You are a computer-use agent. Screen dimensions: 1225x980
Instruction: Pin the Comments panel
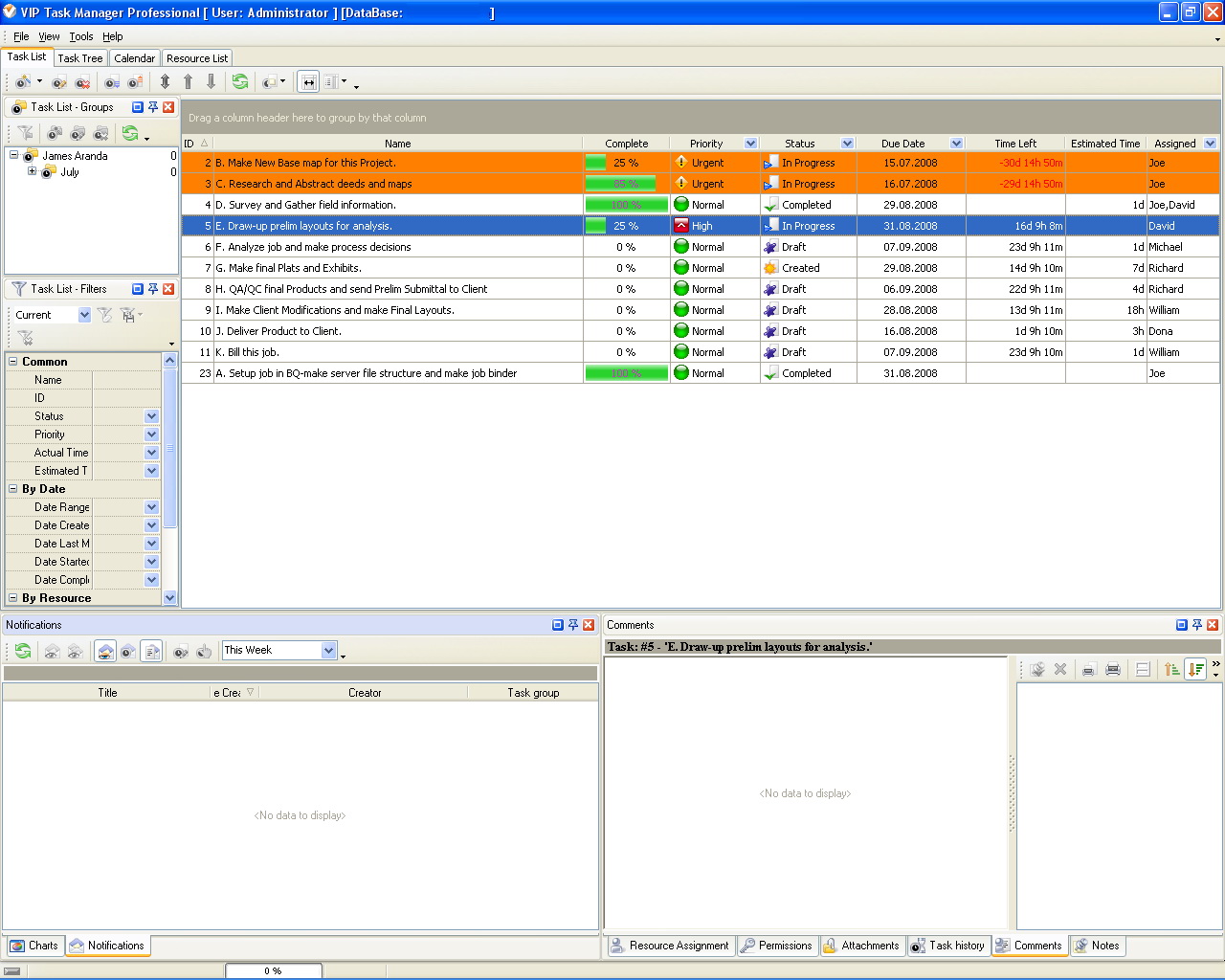pos(1197,625)
